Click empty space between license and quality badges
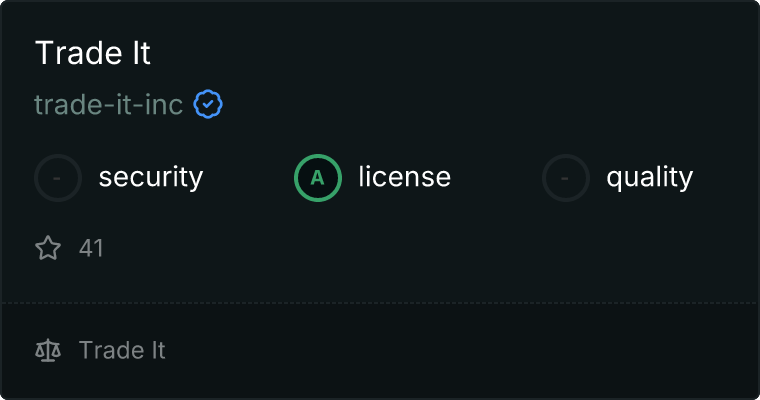This screenshot has width=760, height=400. tap(497, 178)
